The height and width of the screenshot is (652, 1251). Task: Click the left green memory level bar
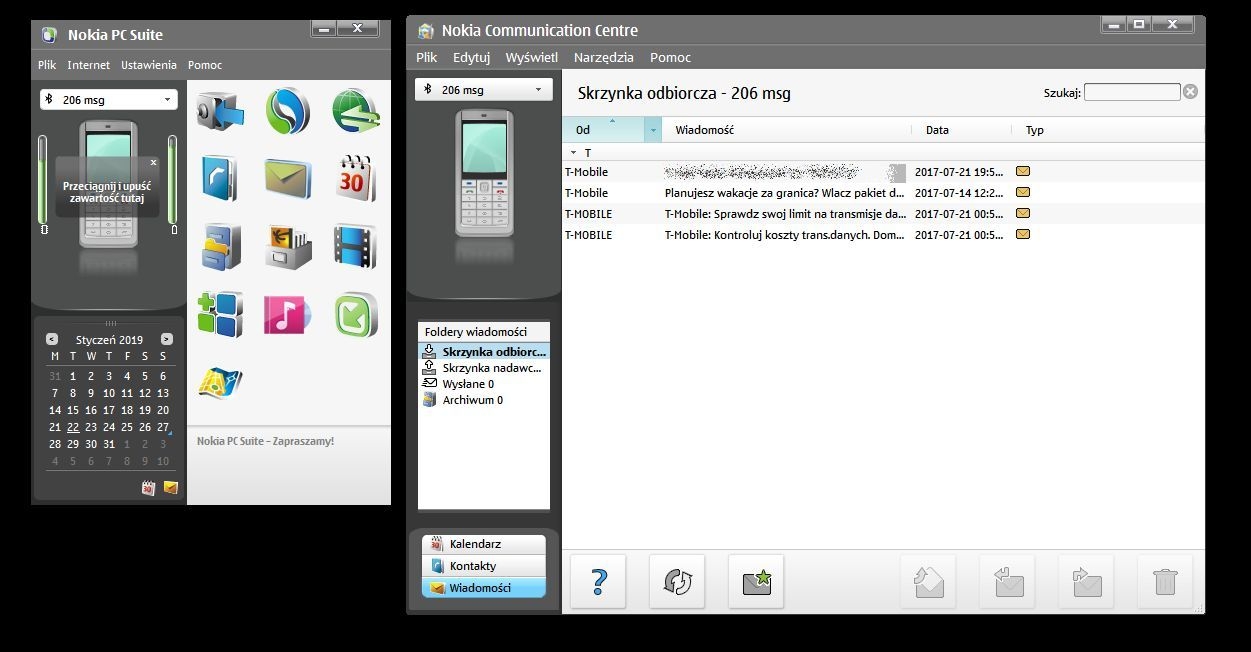pos(43,180)
